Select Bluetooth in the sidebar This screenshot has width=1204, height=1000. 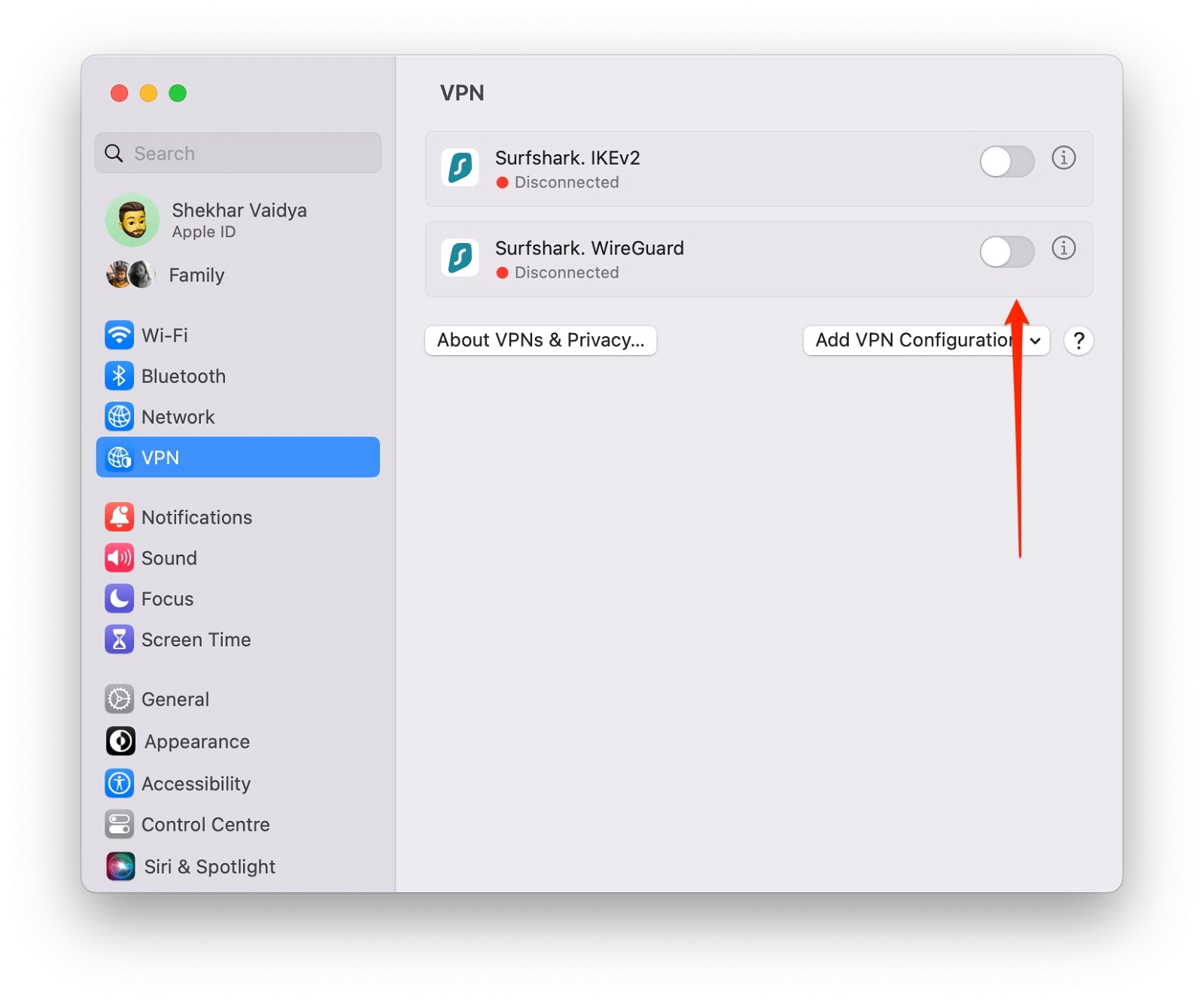click(238, 376)
